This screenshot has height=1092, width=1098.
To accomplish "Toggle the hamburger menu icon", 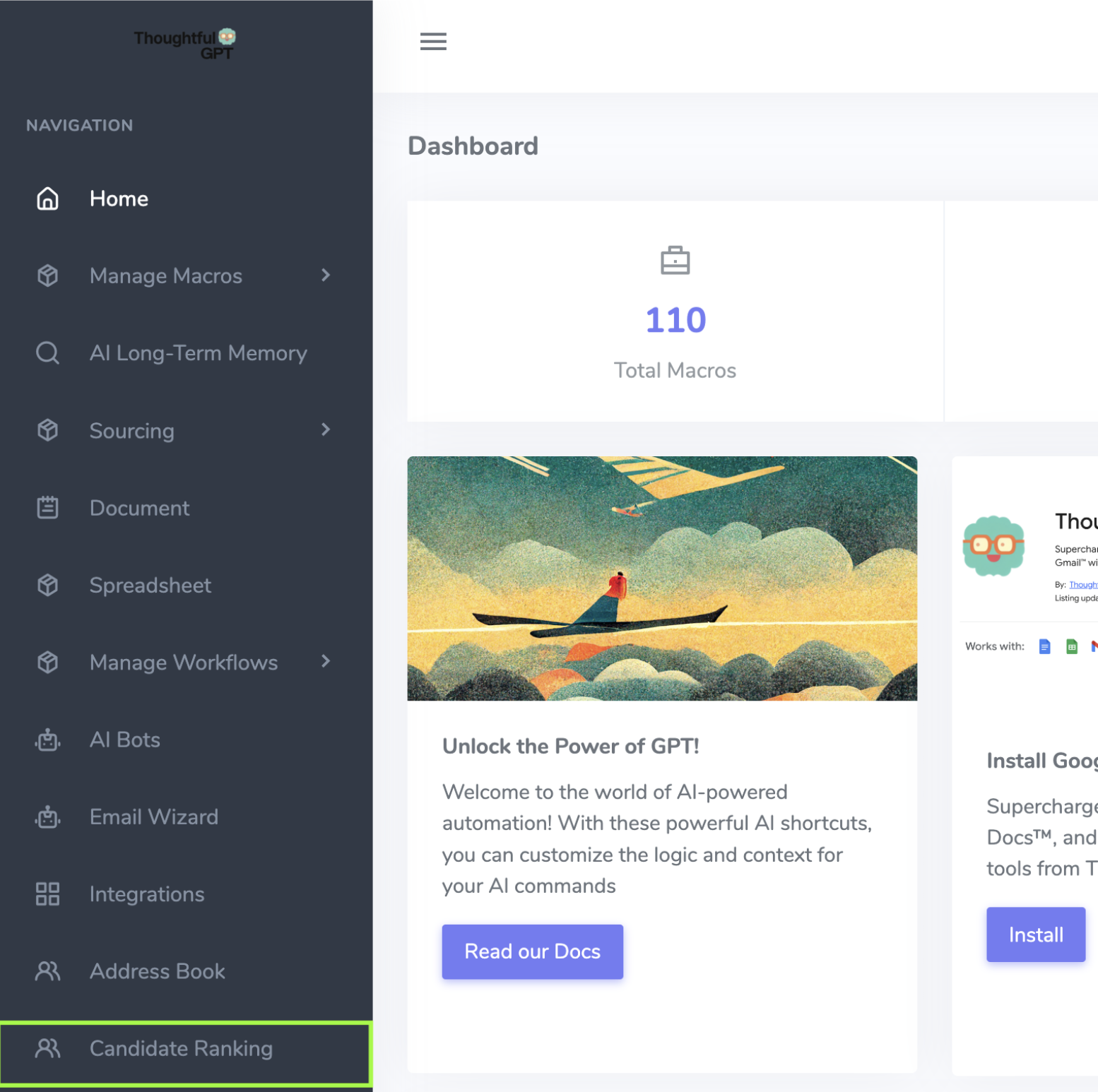I will click(x=433, y=42).
